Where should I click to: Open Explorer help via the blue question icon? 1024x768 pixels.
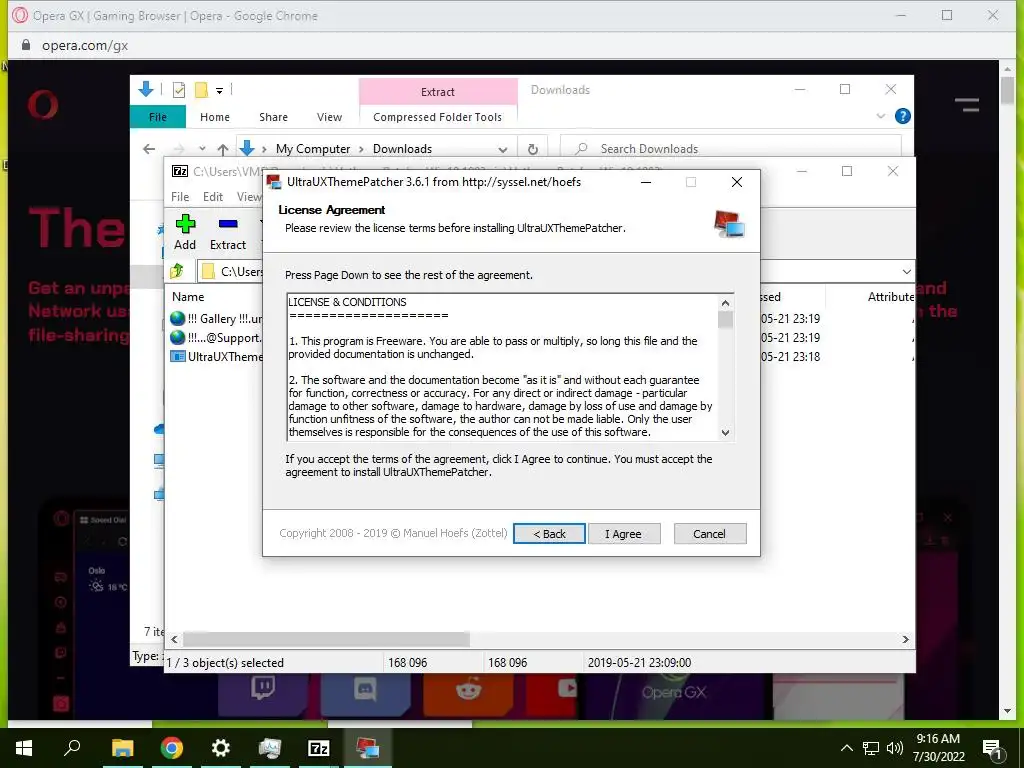click(x=903, y=116)
